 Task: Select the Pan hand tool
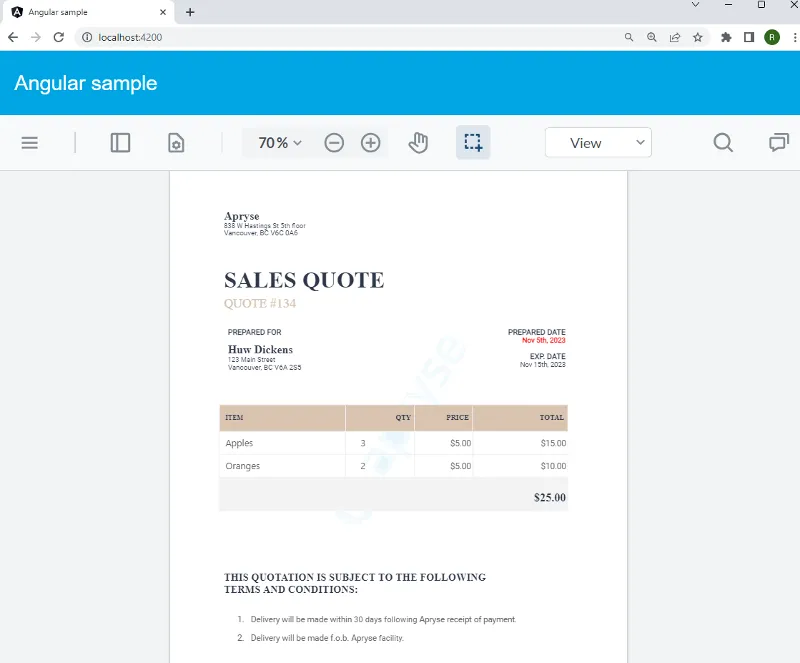(x=418, y=143)
